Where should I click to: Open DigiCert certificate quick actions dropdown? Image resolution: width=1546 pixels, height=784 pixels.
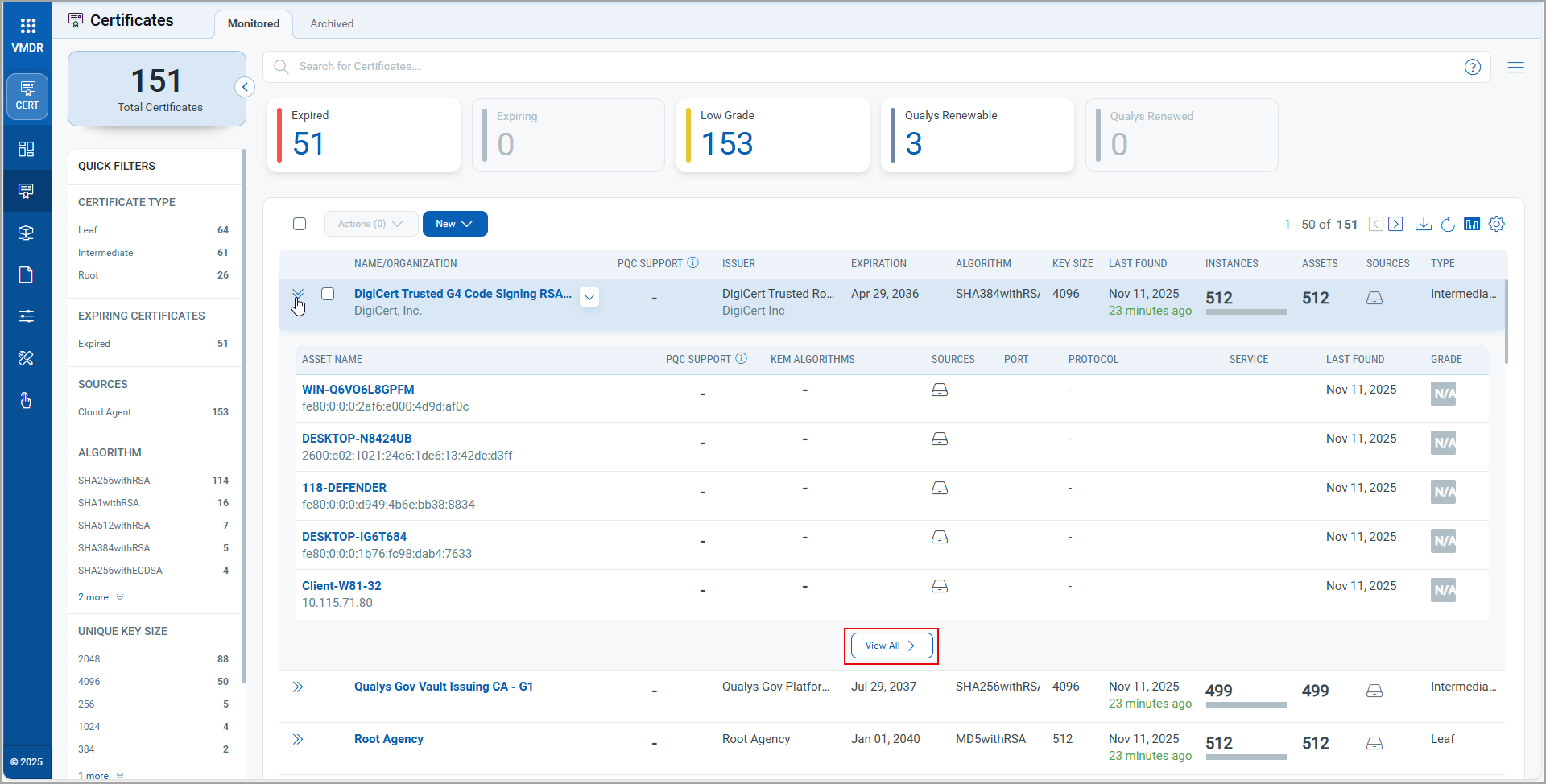(x=589, y=297)
